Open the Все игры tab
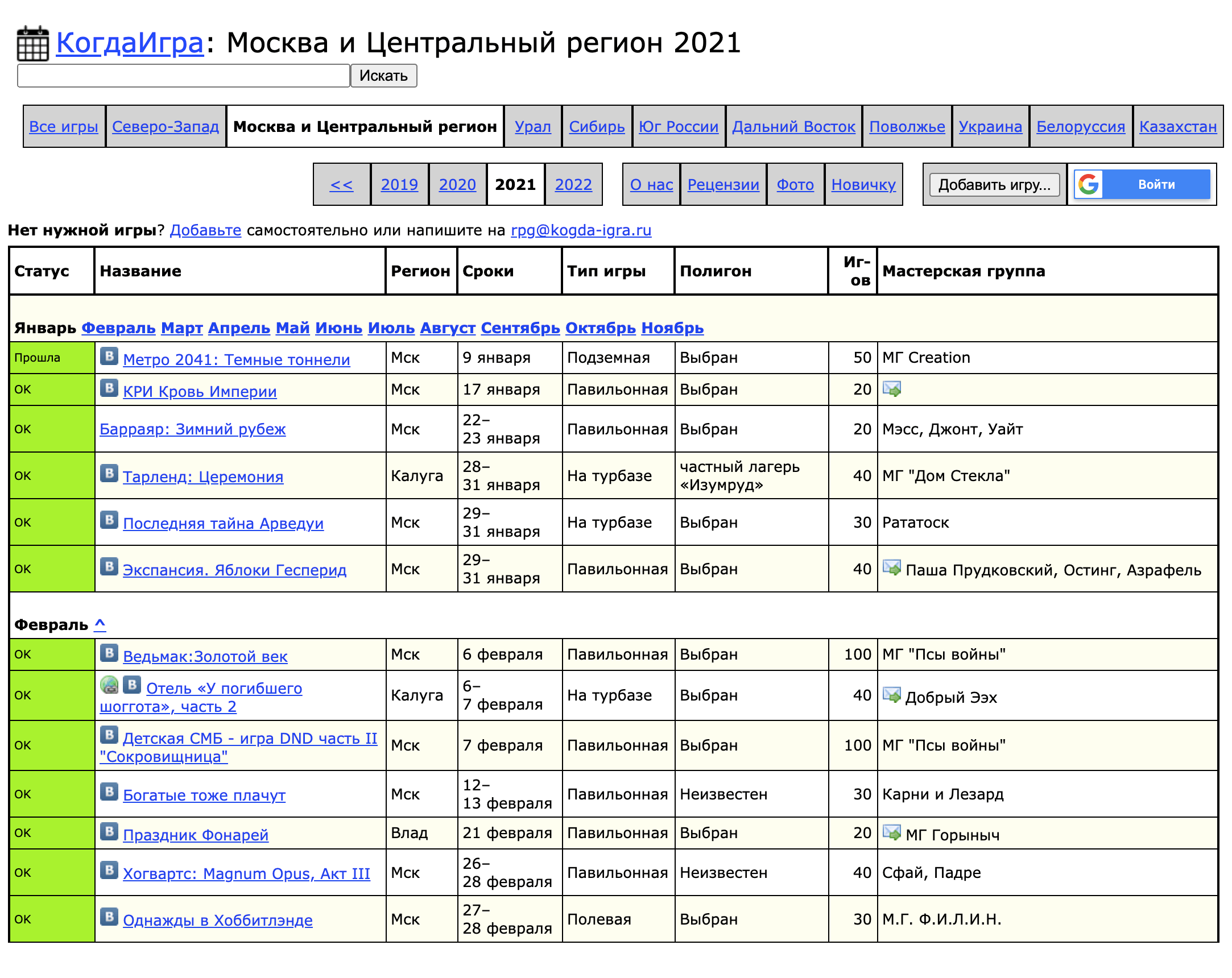Screen dimensions: 1232x978 [x=64, y=127]
